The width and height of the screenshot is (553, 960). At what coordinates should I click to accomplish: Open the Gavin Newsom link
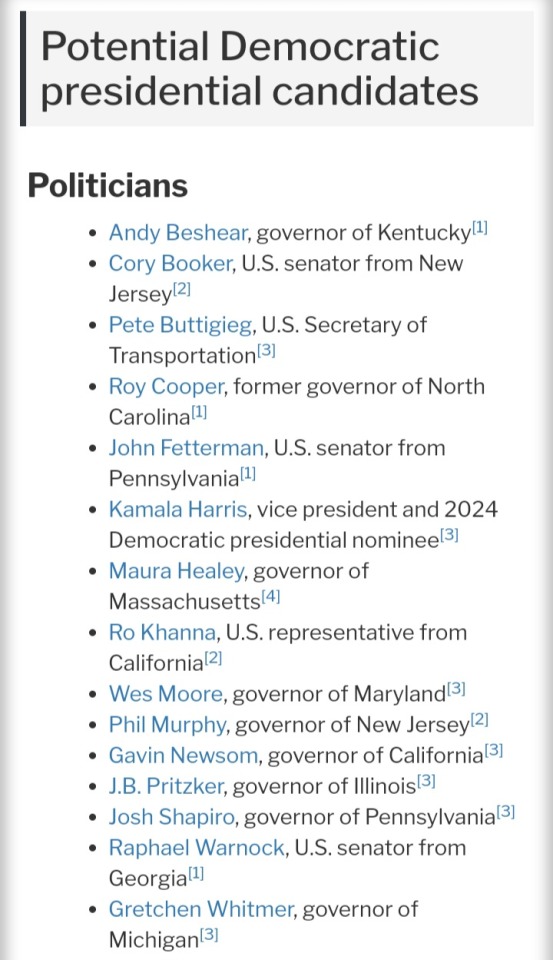(x=184, y=755)
